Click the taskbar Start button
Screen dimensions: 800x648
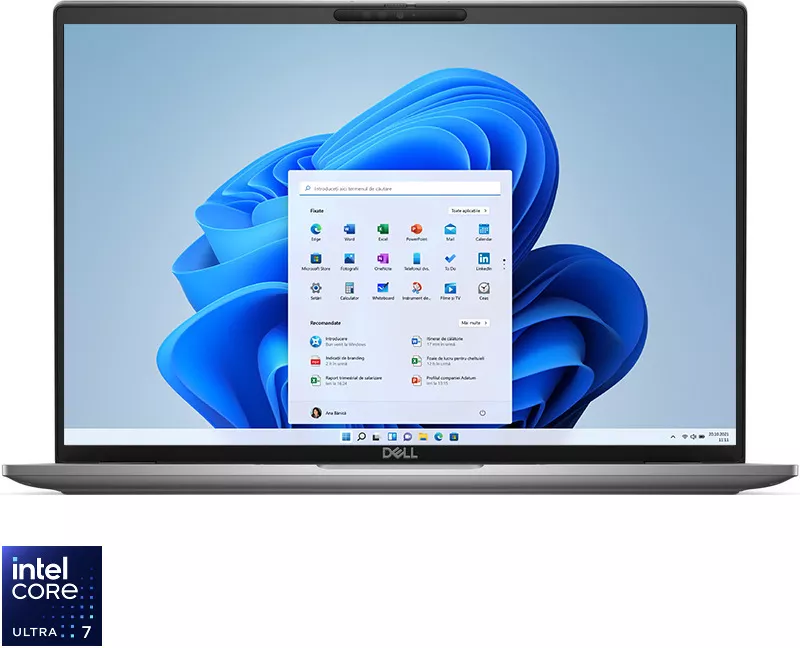346,437
